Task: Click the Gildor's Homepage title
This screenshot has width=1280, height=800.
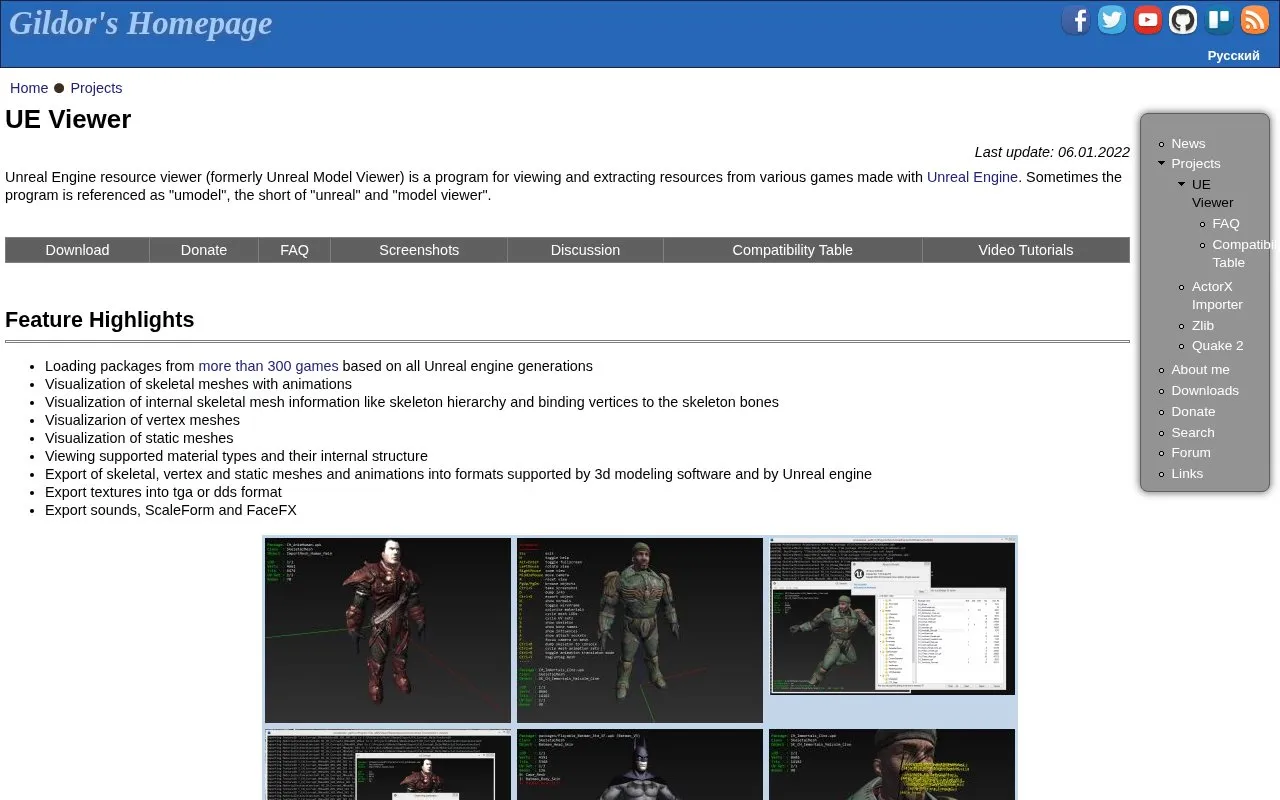Action: pyautogui.click(x=141, y=23)
